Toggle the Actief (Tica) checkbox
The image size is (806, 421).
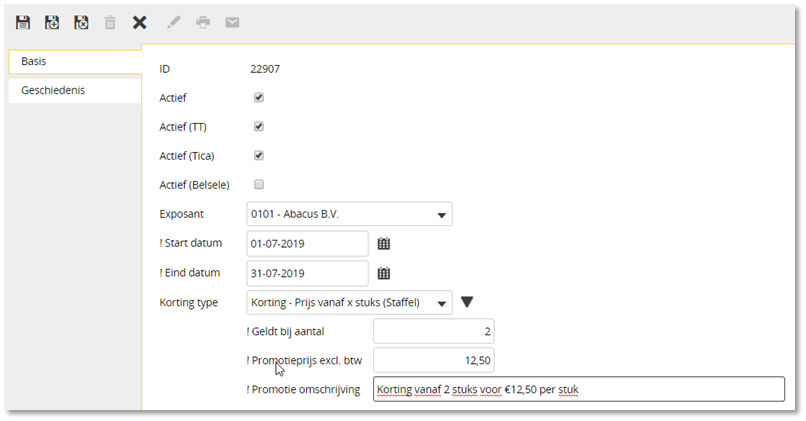(259, 155)
